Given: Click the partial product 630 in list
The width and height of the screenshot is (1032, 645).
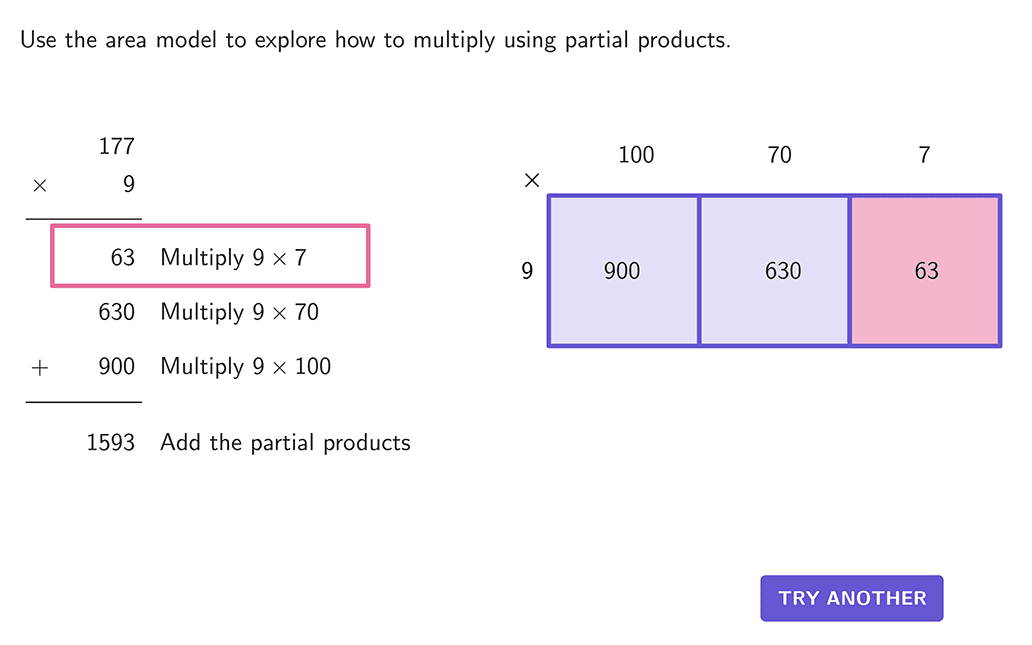Looking at the screenshot, I should pyautogui.click(x=116, y=312).
